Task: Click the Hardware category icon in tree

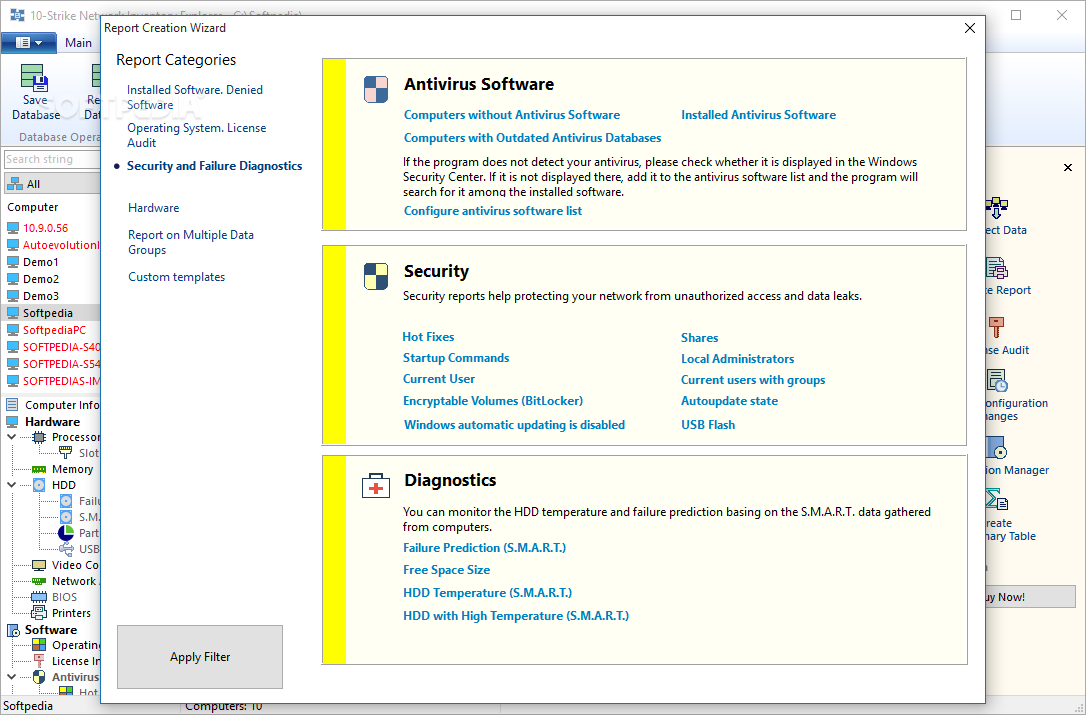Action: 12,422
